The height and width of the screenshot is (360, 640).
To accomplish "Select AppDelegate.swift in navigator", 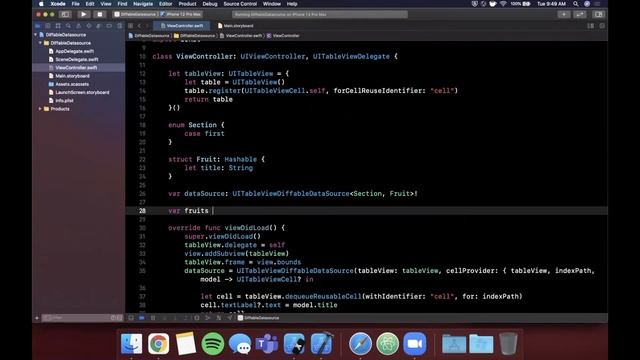I will (74, 51).
